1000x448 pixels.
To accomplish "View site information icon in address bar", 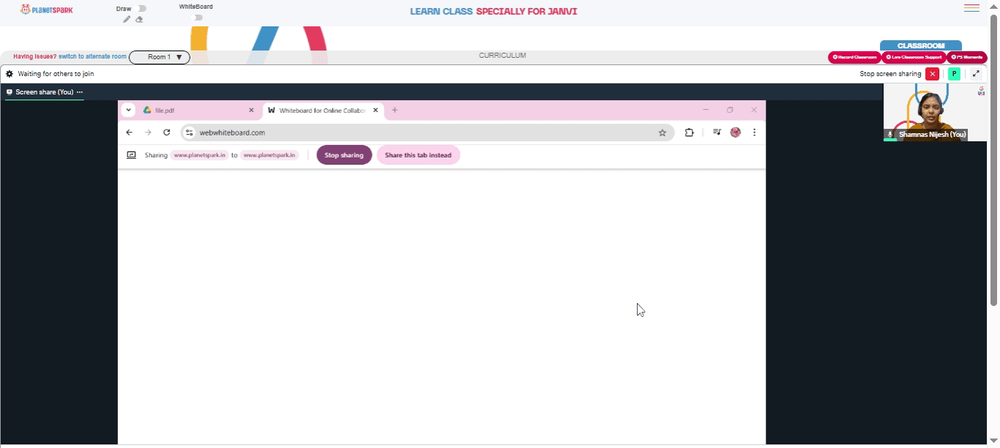I will (189, 133).
